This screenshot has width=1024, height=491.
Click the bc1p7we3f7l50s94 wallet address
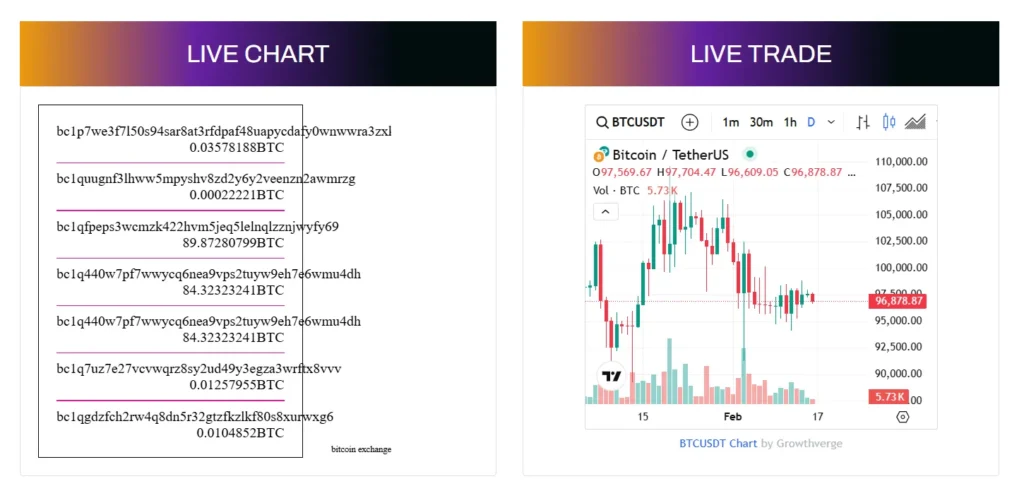[x=223, y=131]
